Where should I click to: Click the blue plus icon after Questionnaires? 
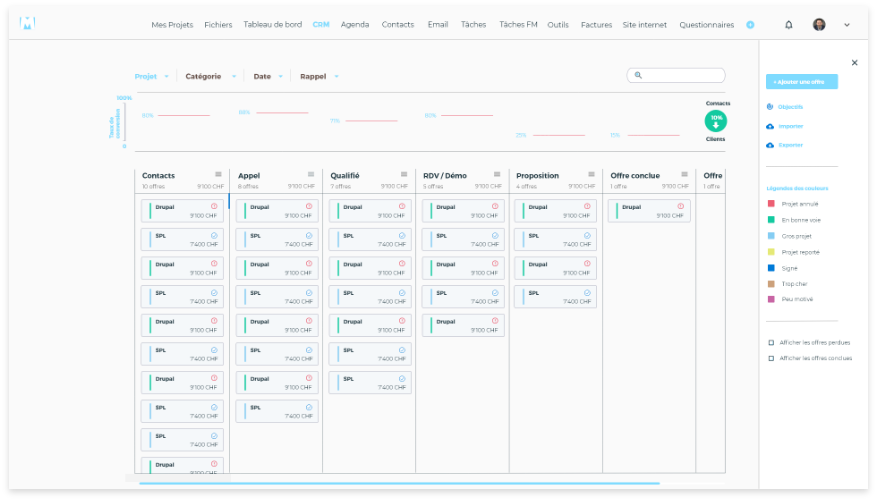coord(750,25)
